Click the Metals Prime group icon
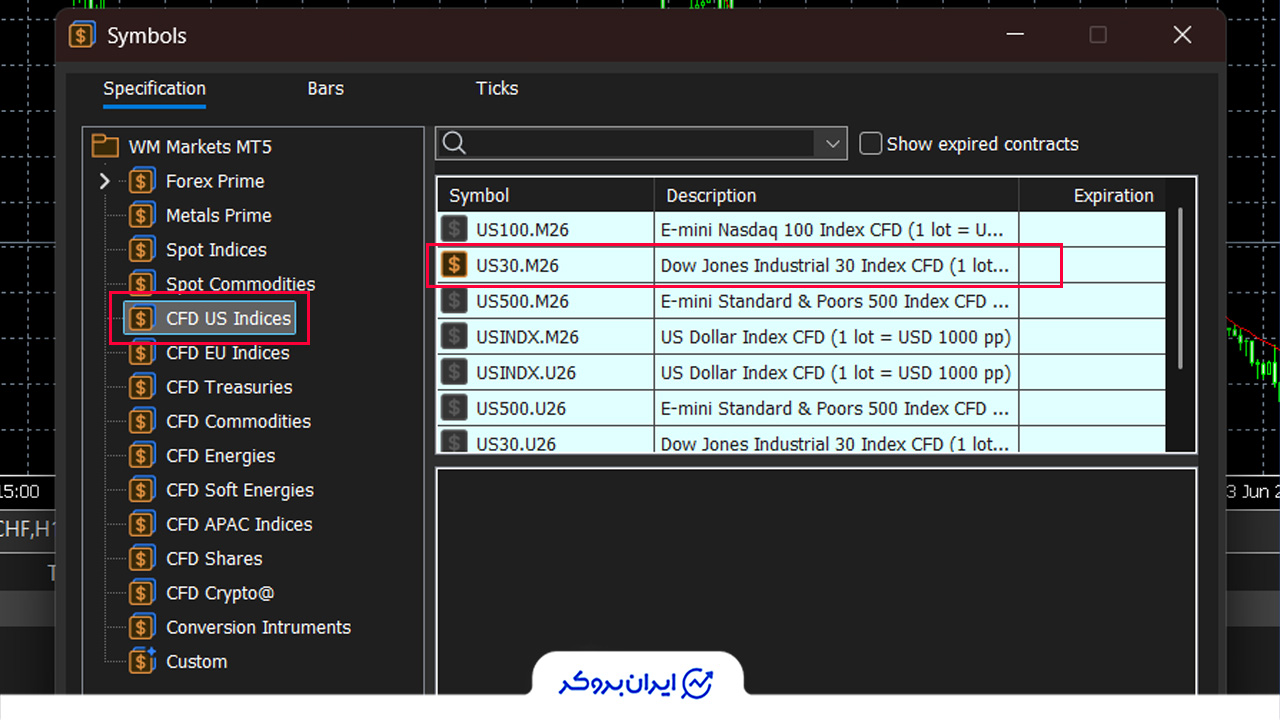1280x720 pixels. (x=142, y=215)
